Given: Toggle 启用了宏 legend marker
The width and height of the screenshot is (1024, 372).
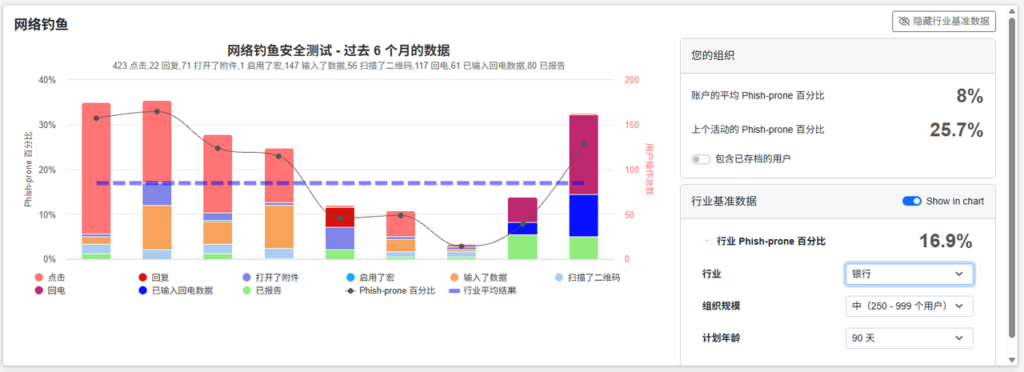Looking at the screenshot, I should pyautogui.click(x=351, y=277).
